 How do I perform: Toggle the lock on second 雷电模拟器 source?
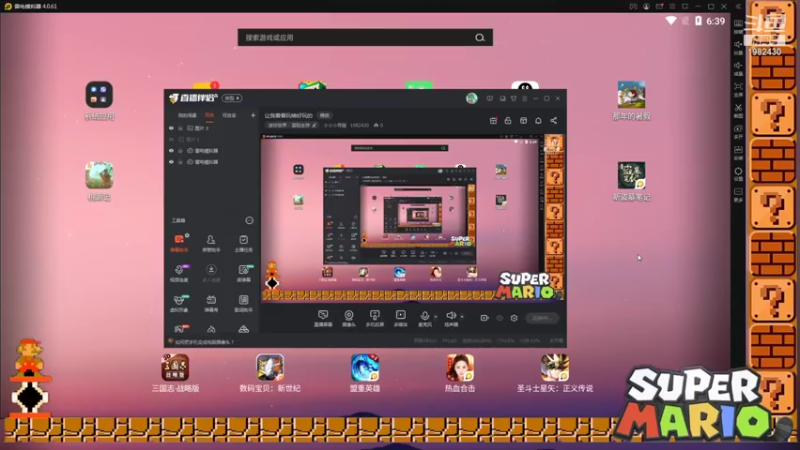pos(180,162)
